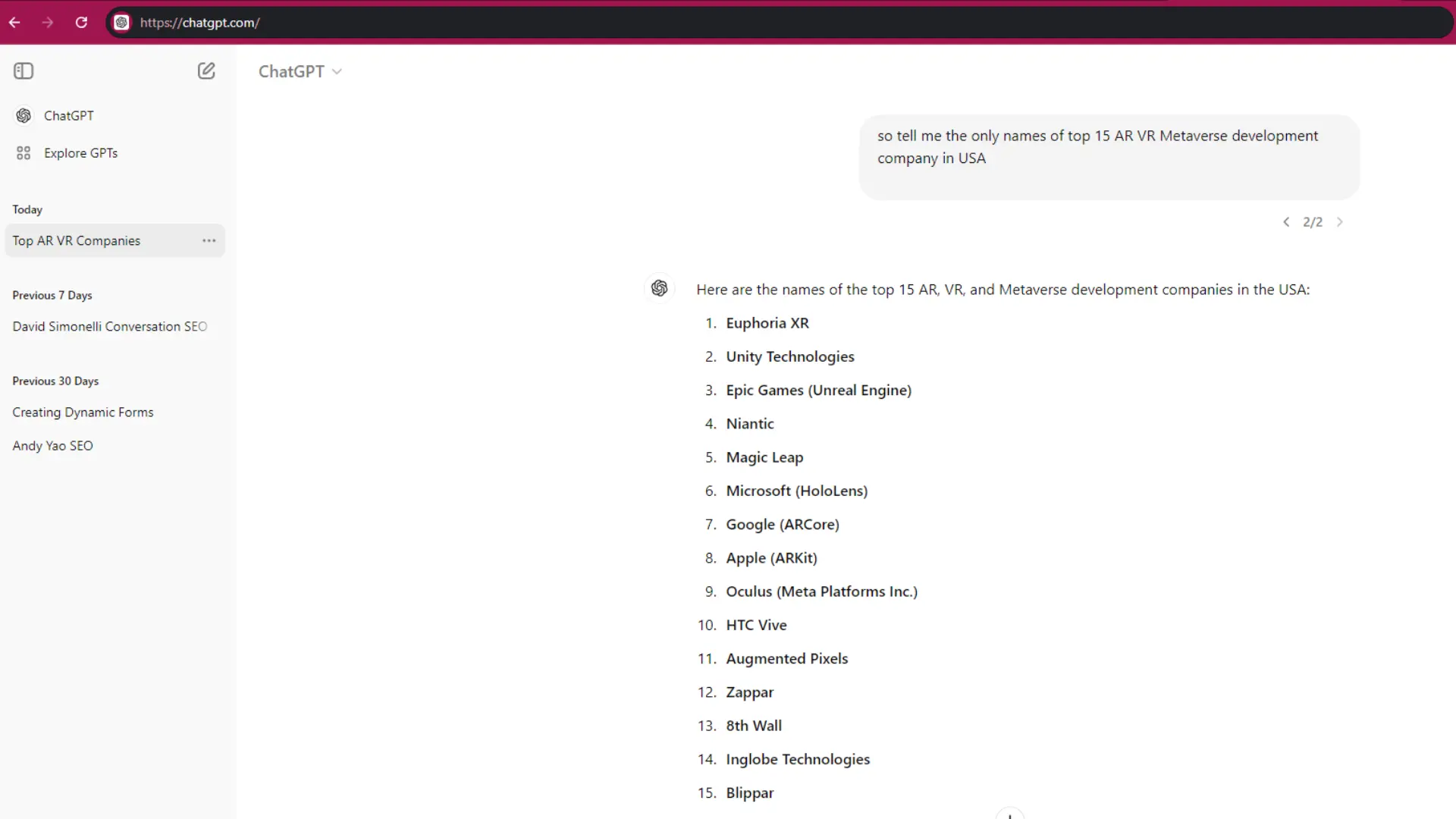
Task: Click 'Unity Technologies' list item
Action: [x=790, y=356]
